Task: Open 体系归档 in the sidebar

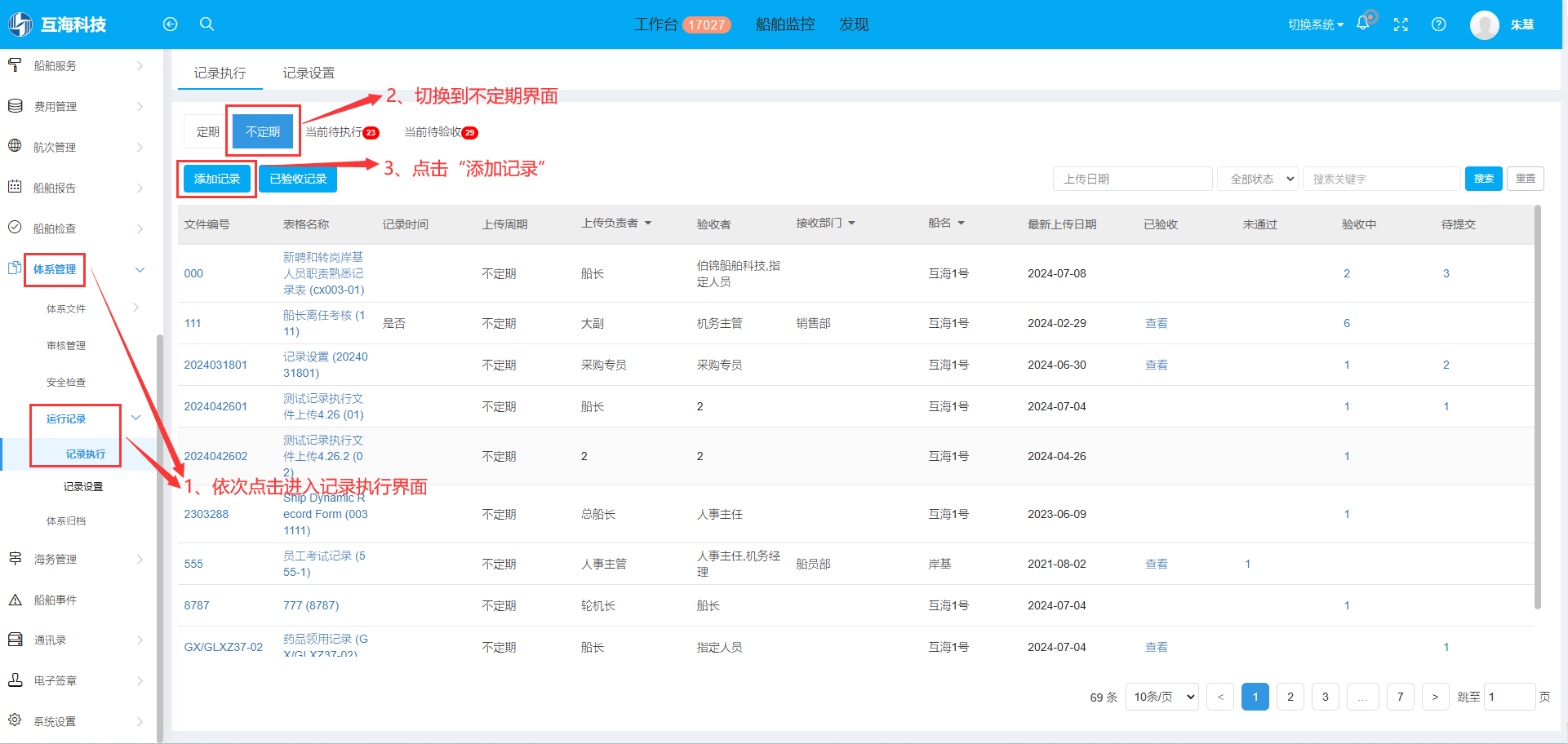Action: click(66, 520)
